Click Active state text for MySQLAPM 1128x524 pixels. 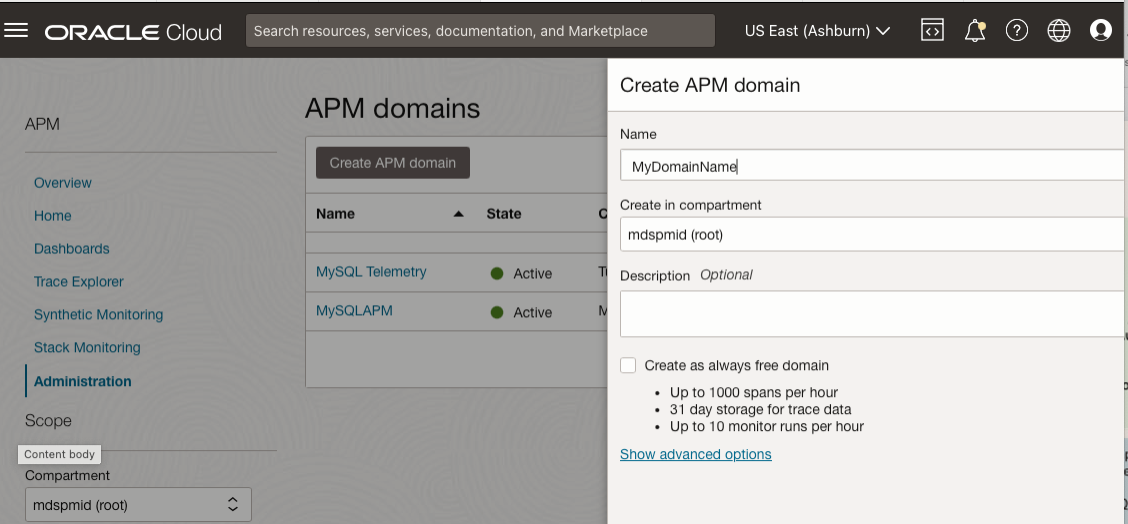coord(532,312)
